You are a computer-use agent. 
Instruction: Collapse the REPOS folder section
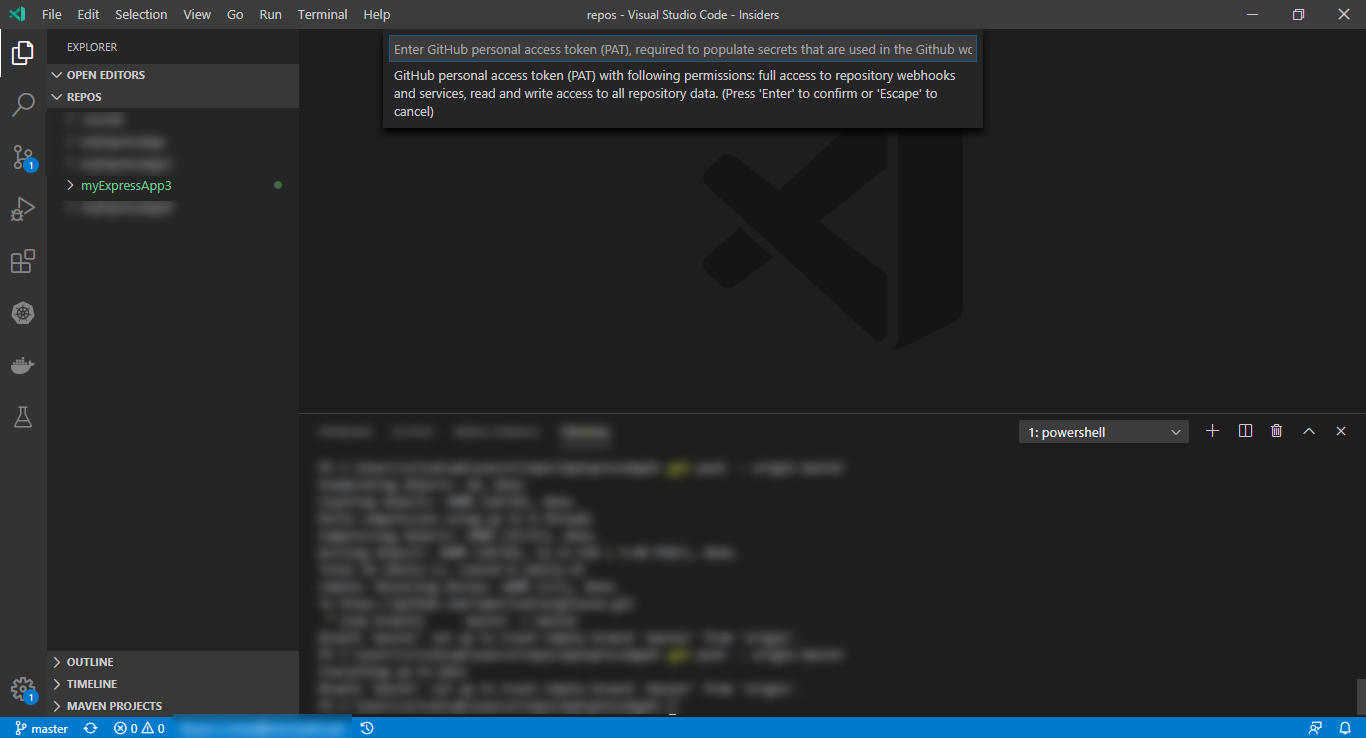pos(173,97)
